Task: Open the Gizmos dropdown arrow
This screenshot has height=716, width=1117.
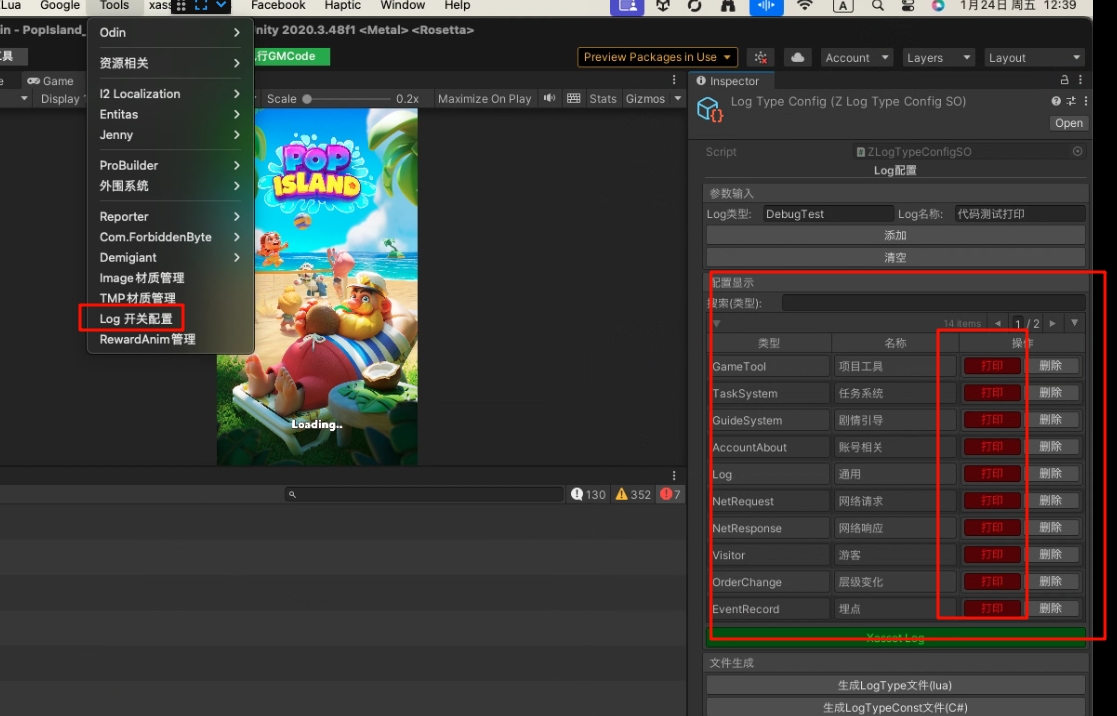Action: [677, 98]
